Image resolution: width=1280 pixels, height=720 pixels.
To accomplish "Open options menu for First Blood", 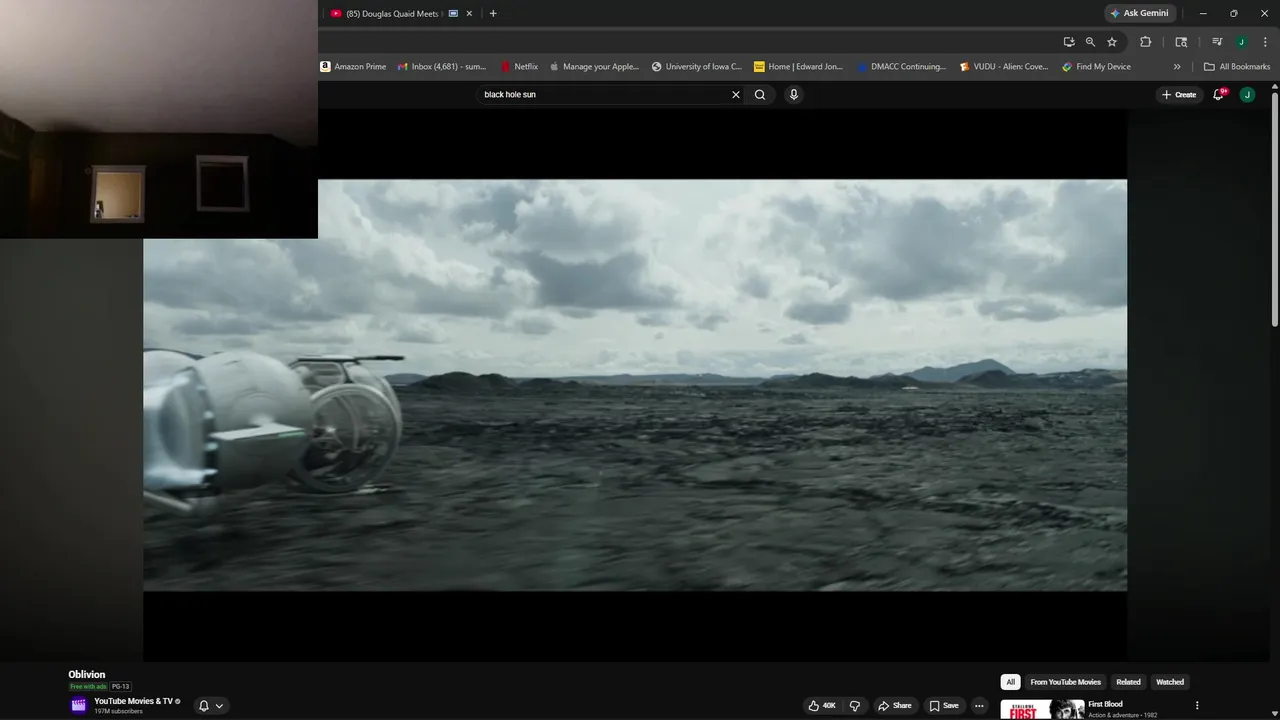I will (x=1197, y=706).
